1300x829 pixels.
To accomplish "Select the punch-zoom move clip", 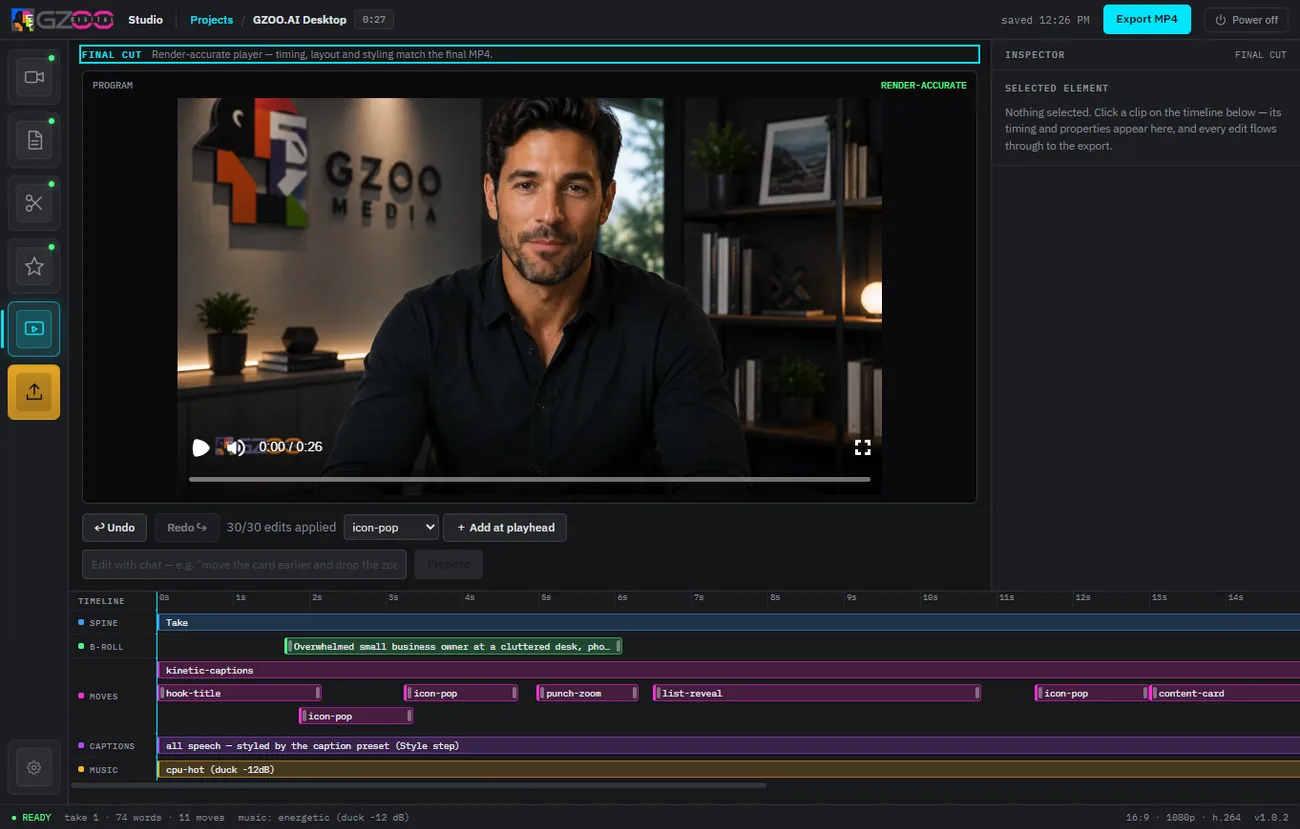I will (x=587, y=693).
